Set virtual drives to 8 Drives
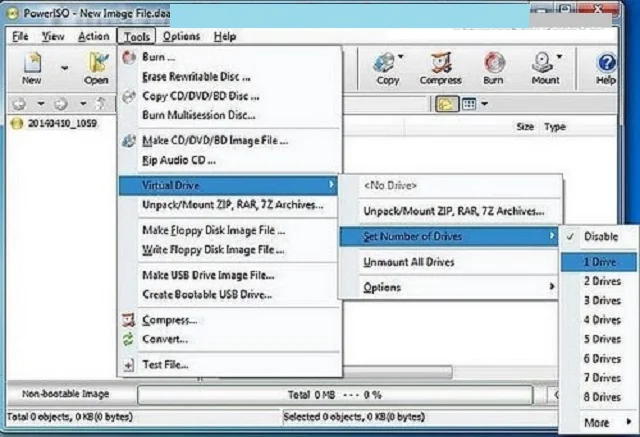This screenshot has width=640, height=437. [598, 397]
